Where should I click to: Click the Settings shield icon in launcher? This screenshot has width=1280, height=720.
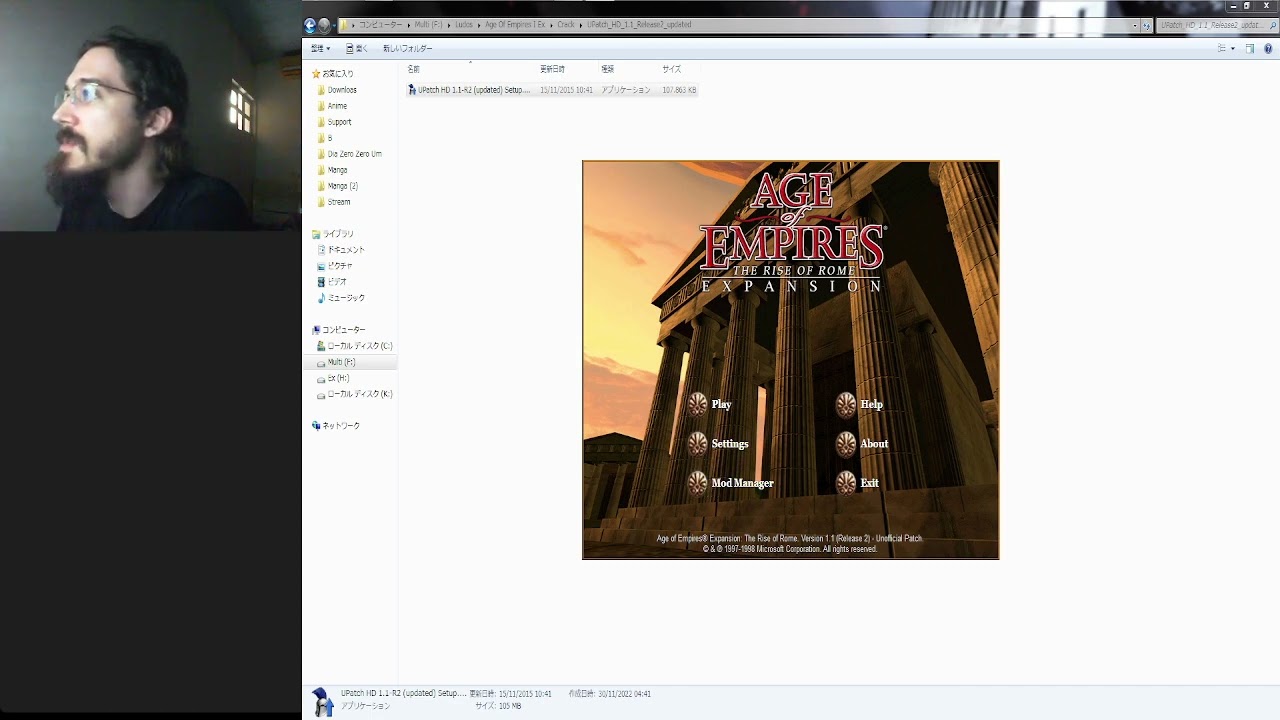(698, 444)
